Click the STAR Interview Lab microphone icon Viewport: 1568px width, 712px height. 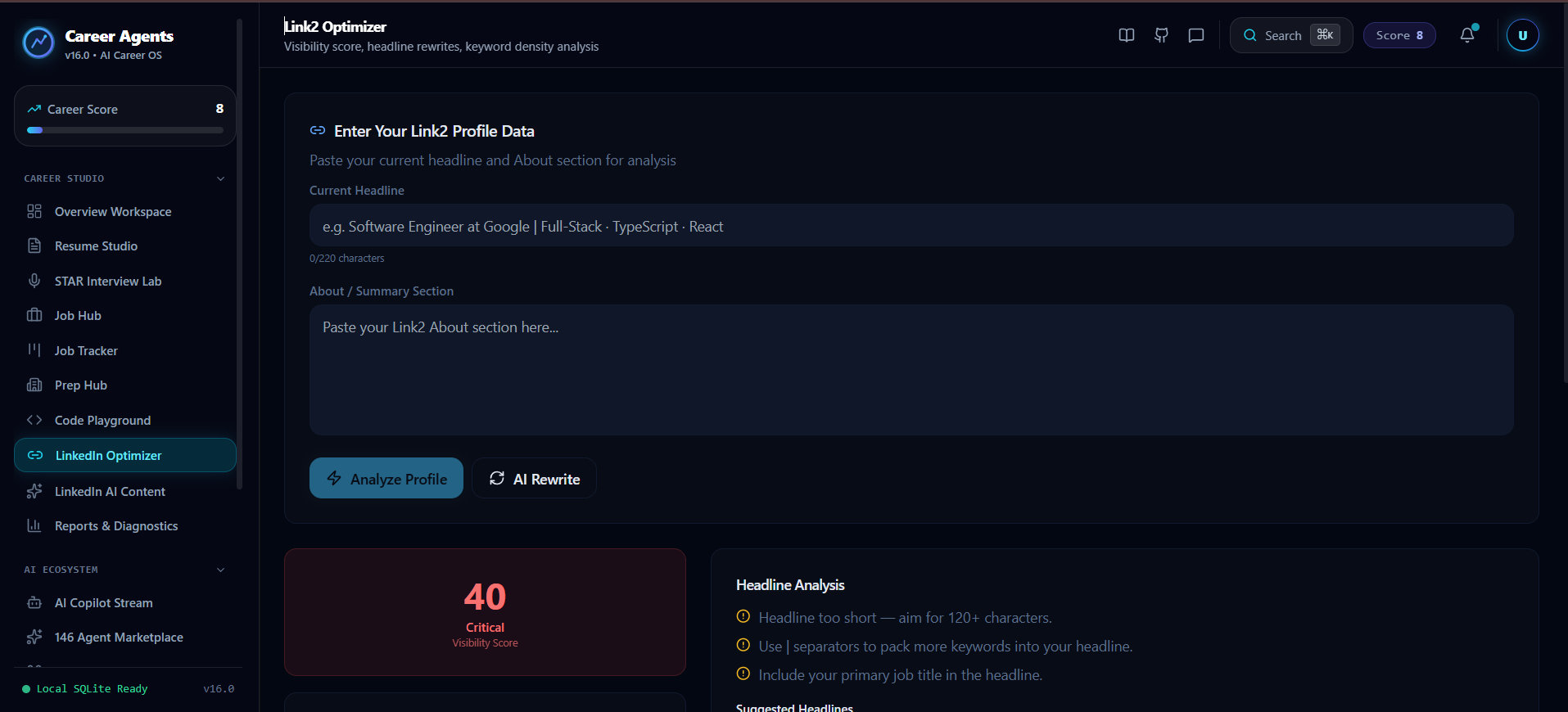click(34, 281)
